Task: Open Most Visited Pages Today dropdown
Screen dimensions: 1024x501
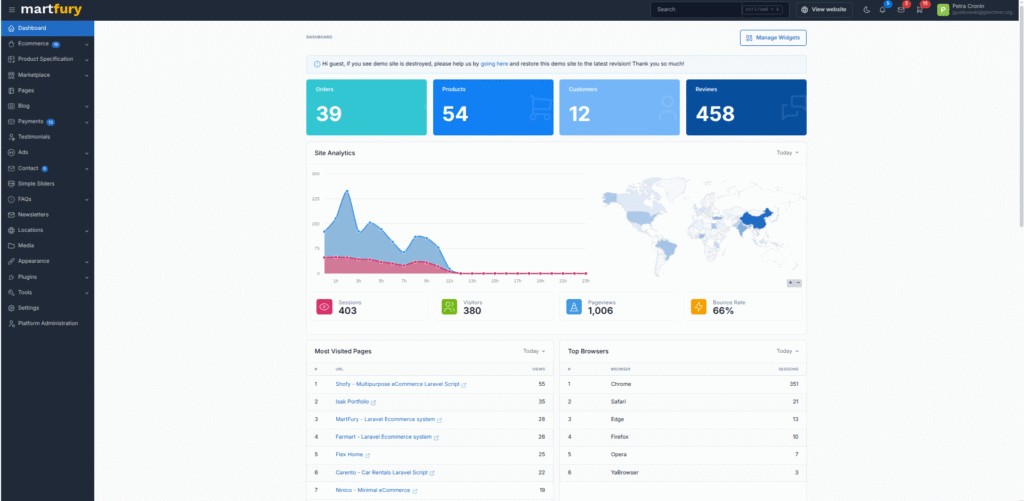Action: pyautogui.click(x=534, y=351)
